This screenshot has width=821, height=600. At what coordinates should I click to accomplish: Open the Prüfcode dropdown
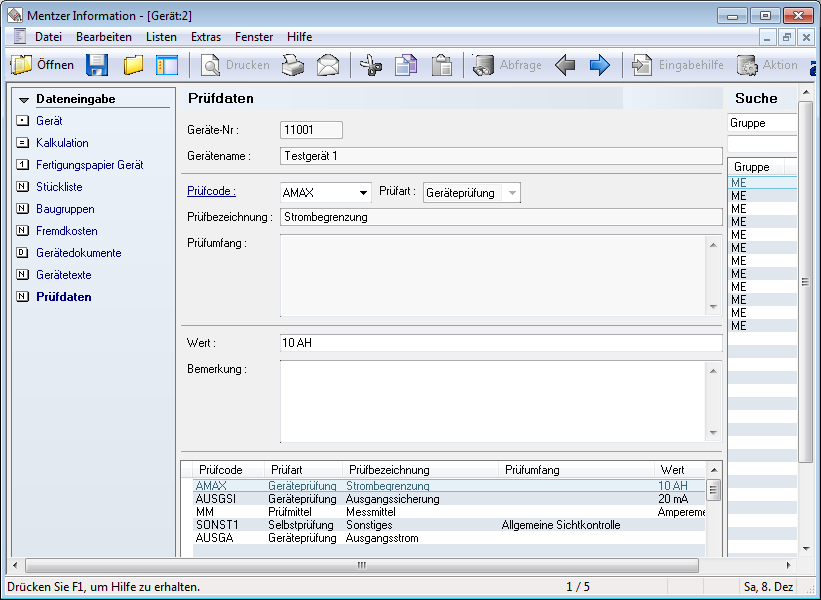tap(362, 193)
